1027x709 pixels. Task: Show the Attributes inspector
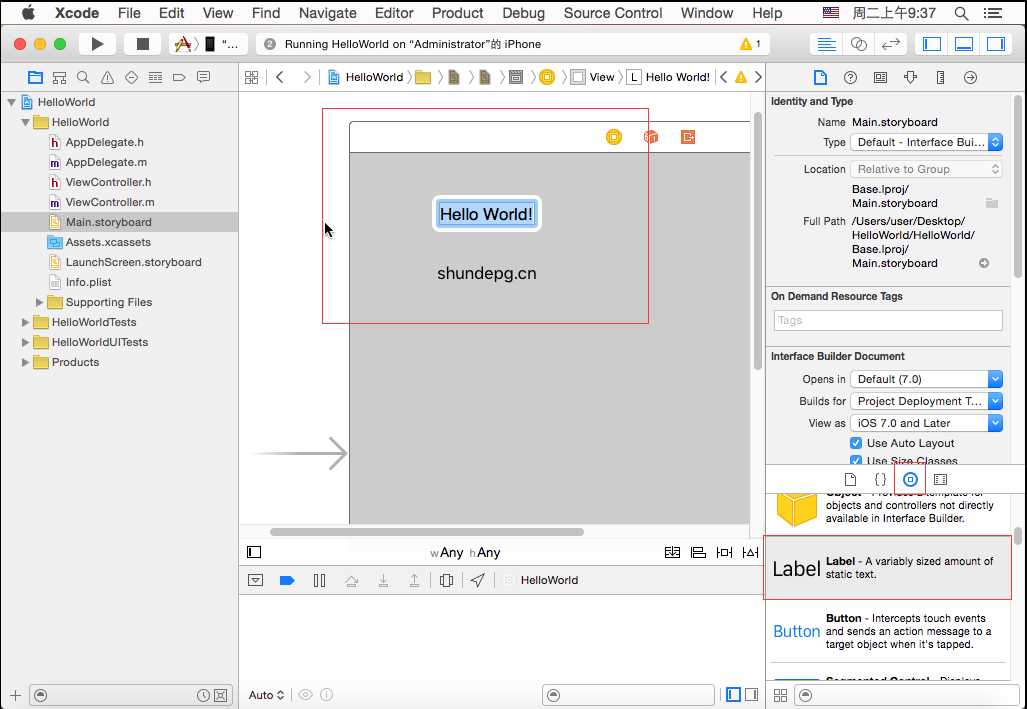(x=910, y=77)
